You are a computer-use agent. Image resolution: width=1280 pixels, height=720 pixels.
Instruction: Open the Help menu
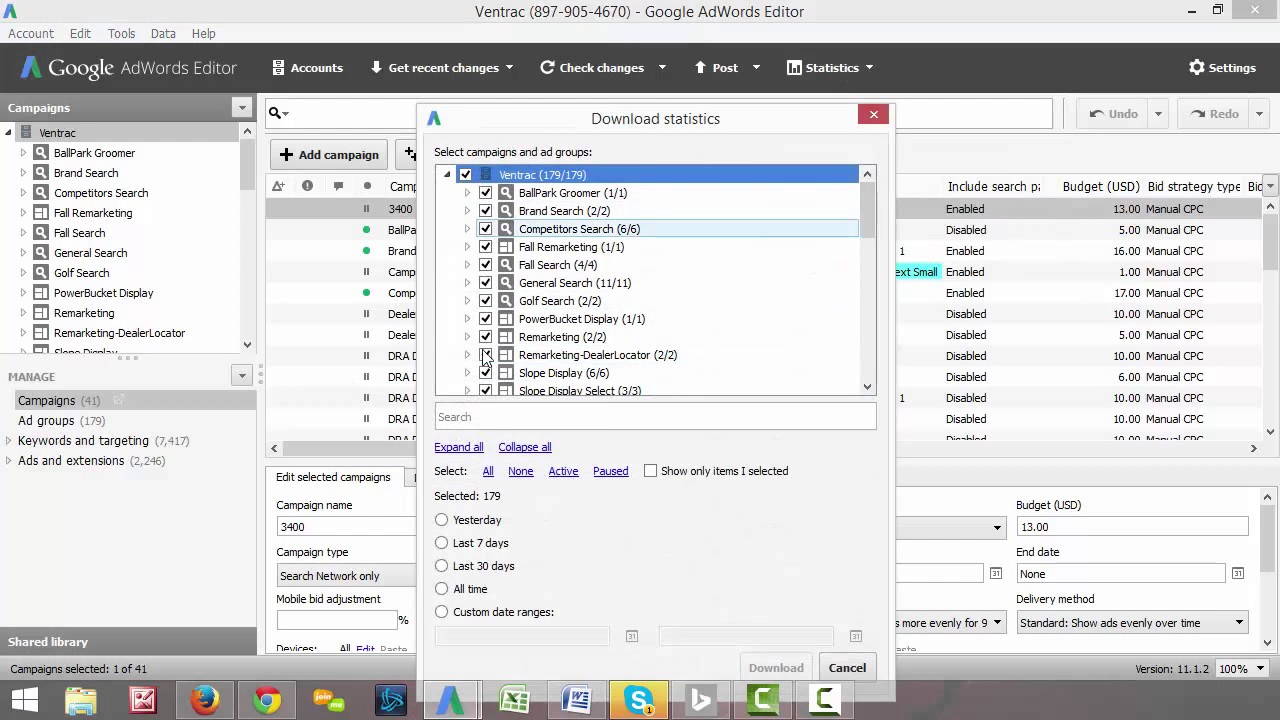point(203,33)
